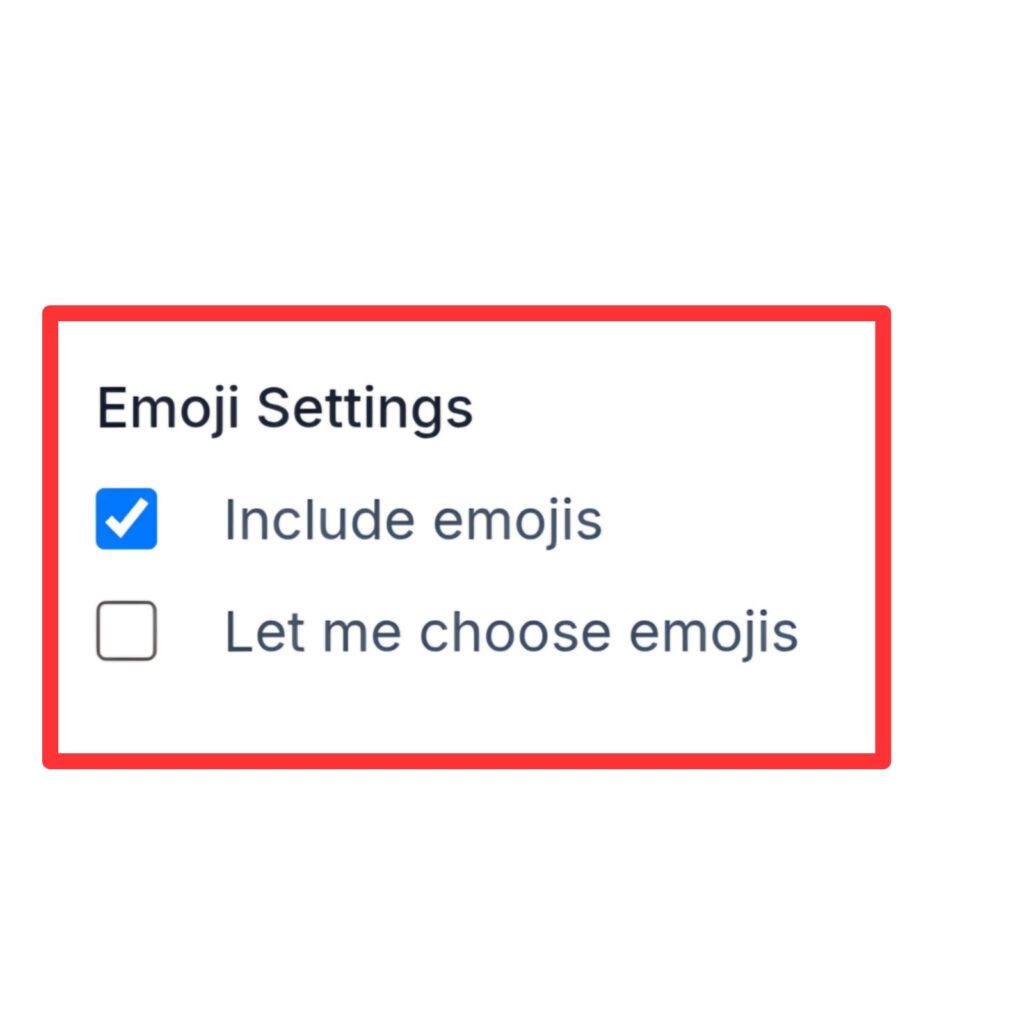Click the white checkmark inside the blue box

126,519
